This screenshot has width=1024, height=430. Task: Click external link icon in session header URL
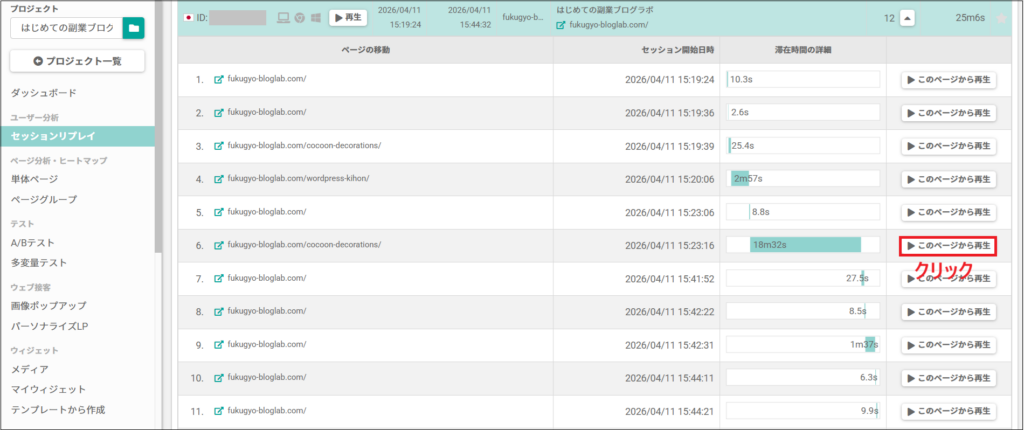point(561,25)
